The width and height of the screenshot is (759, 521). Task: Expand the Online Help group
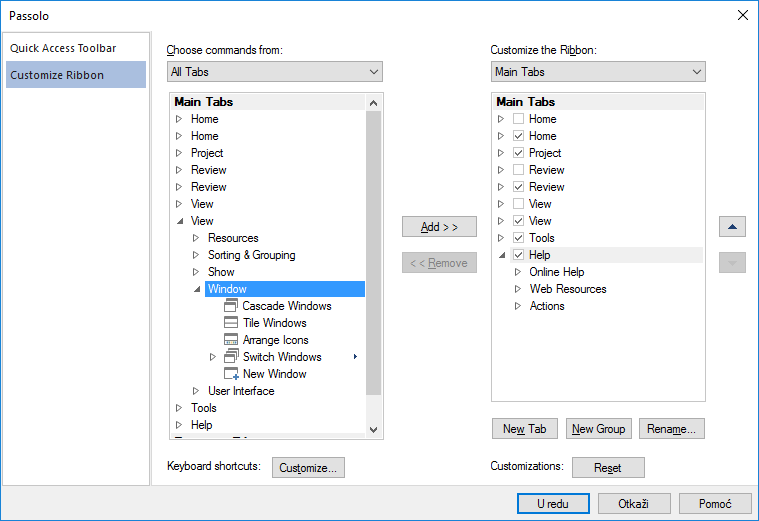click(x=518, y=272)
